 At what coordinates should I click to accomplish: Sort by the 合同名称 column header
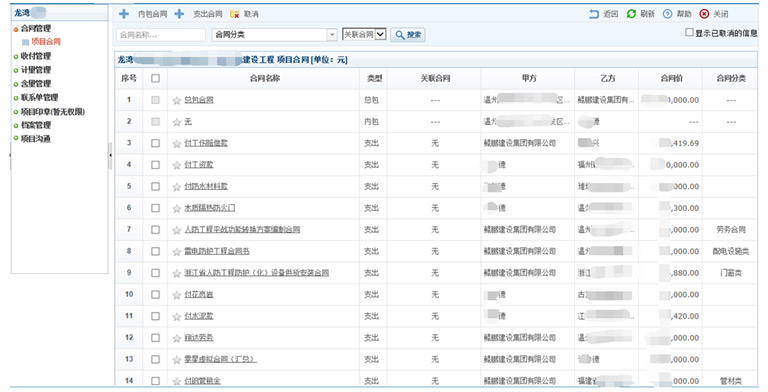tap(264, 78)
